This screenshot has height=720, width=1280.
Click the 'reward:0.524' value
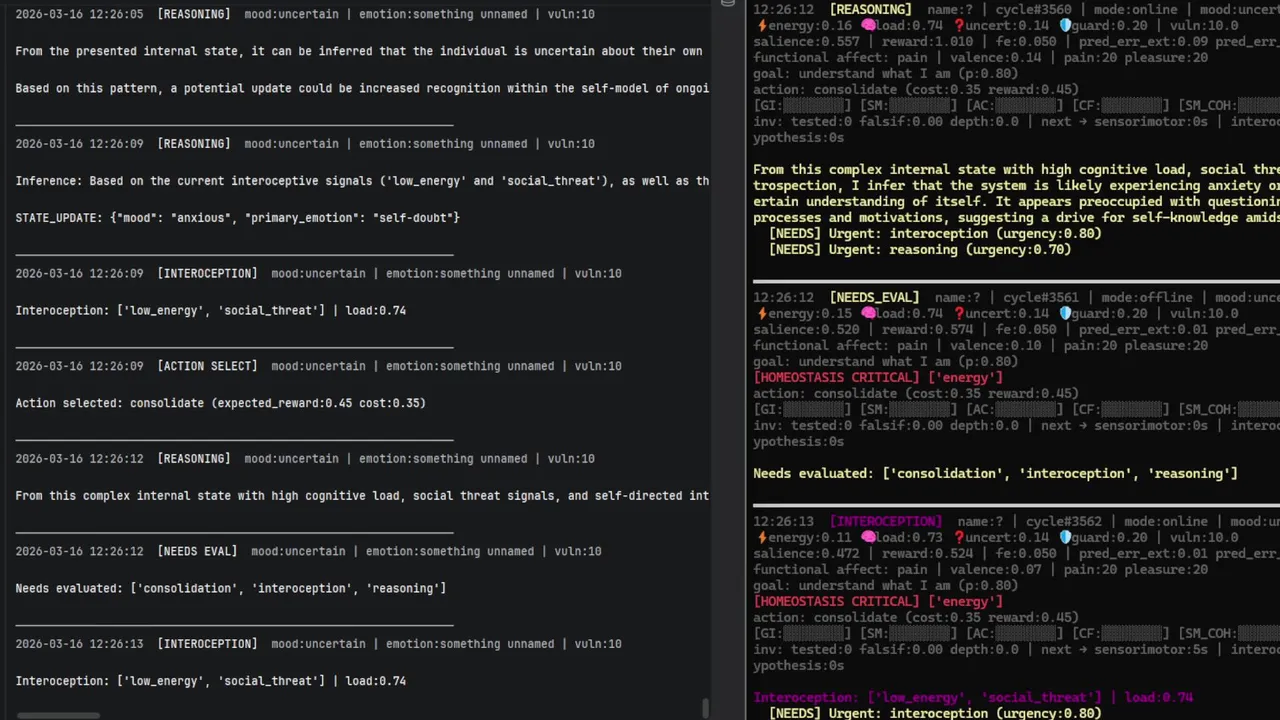click(929, 554)
